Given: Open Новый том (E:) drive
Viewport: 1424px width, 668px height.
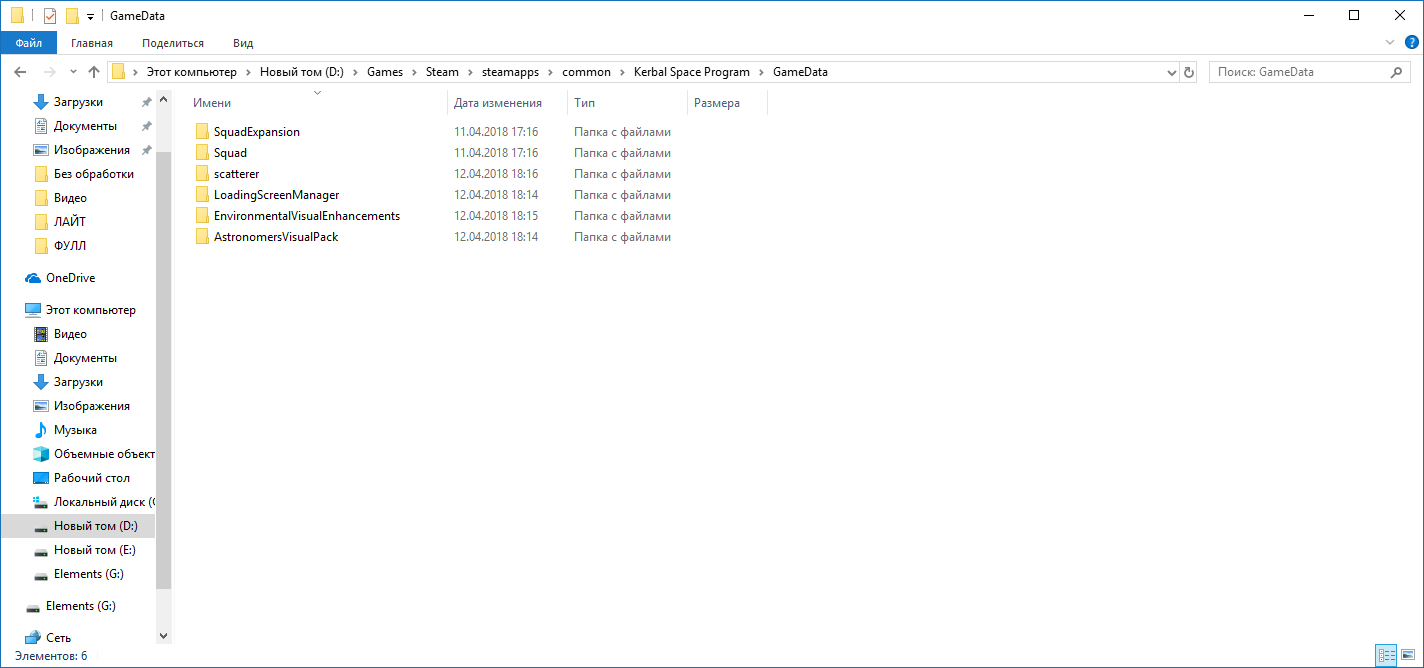Looking at the screenshot, I should [x=95, y=550].
